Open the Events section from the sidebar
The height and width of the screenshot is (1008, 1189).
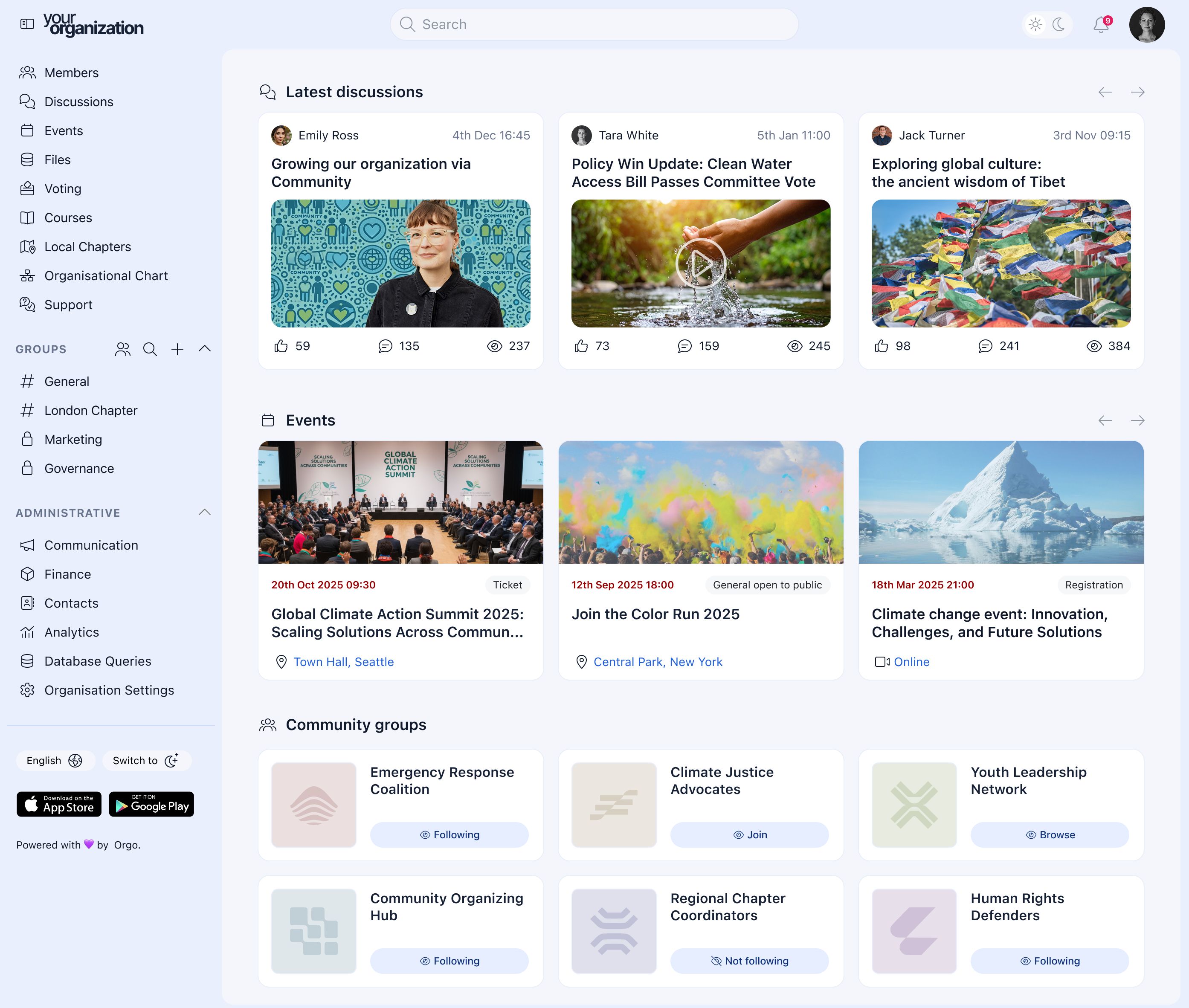64,130
